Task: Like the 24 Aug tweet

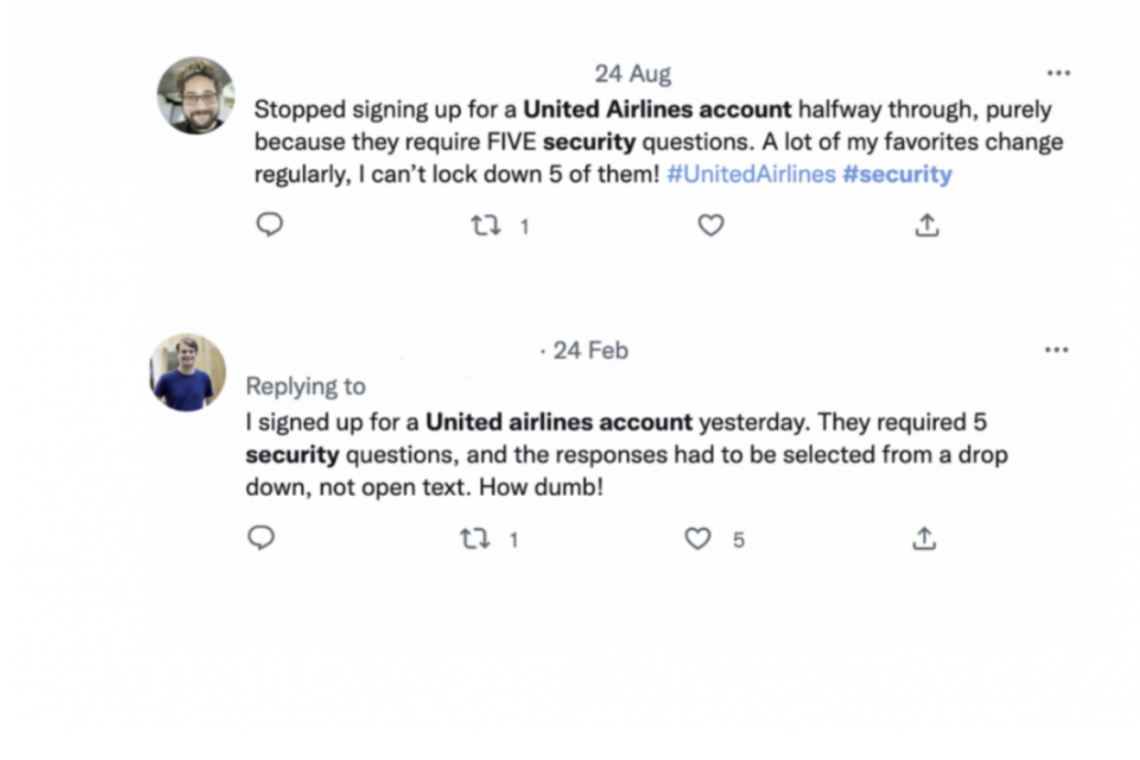Action: coord(710,226)
